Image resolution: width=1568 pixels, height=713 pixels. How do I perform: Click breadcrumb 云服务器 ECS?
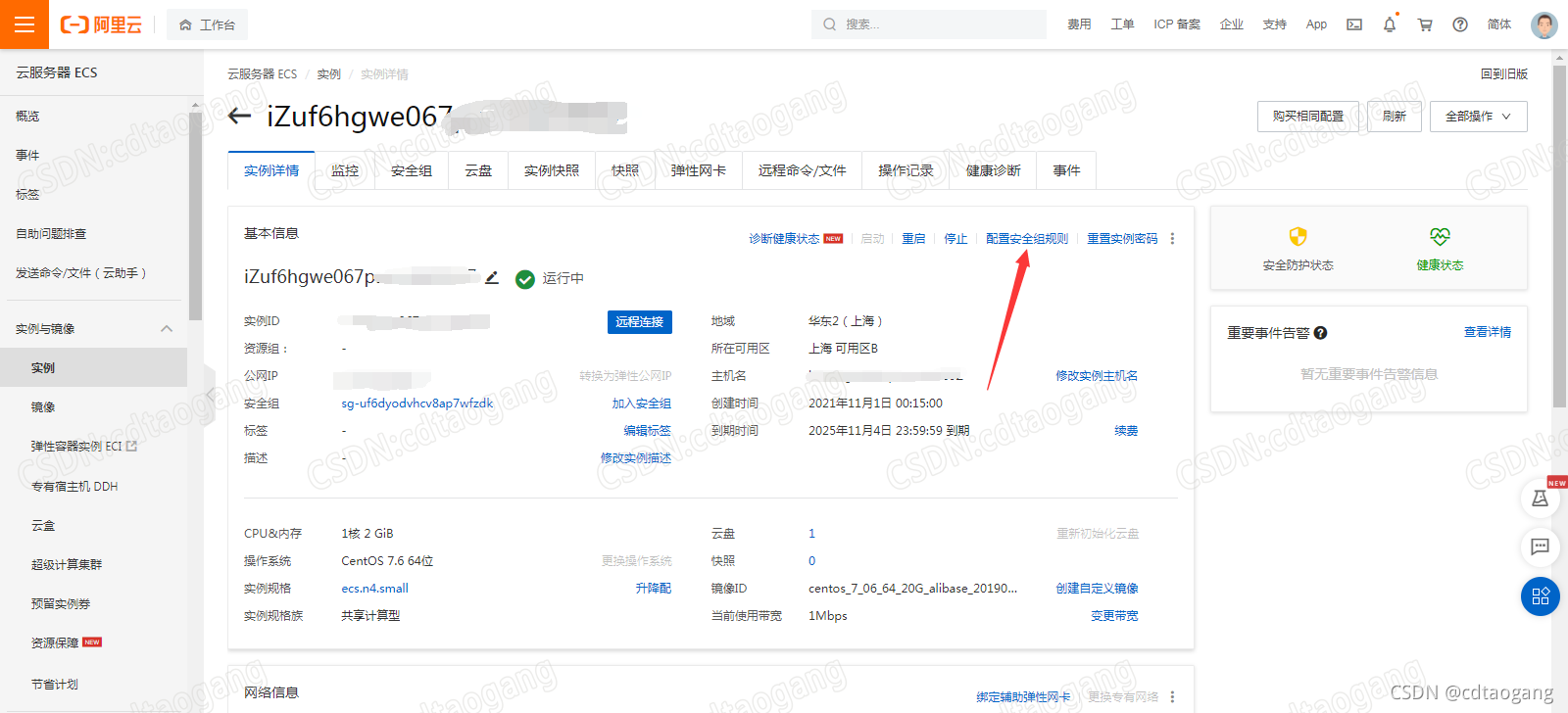point(262,74)
